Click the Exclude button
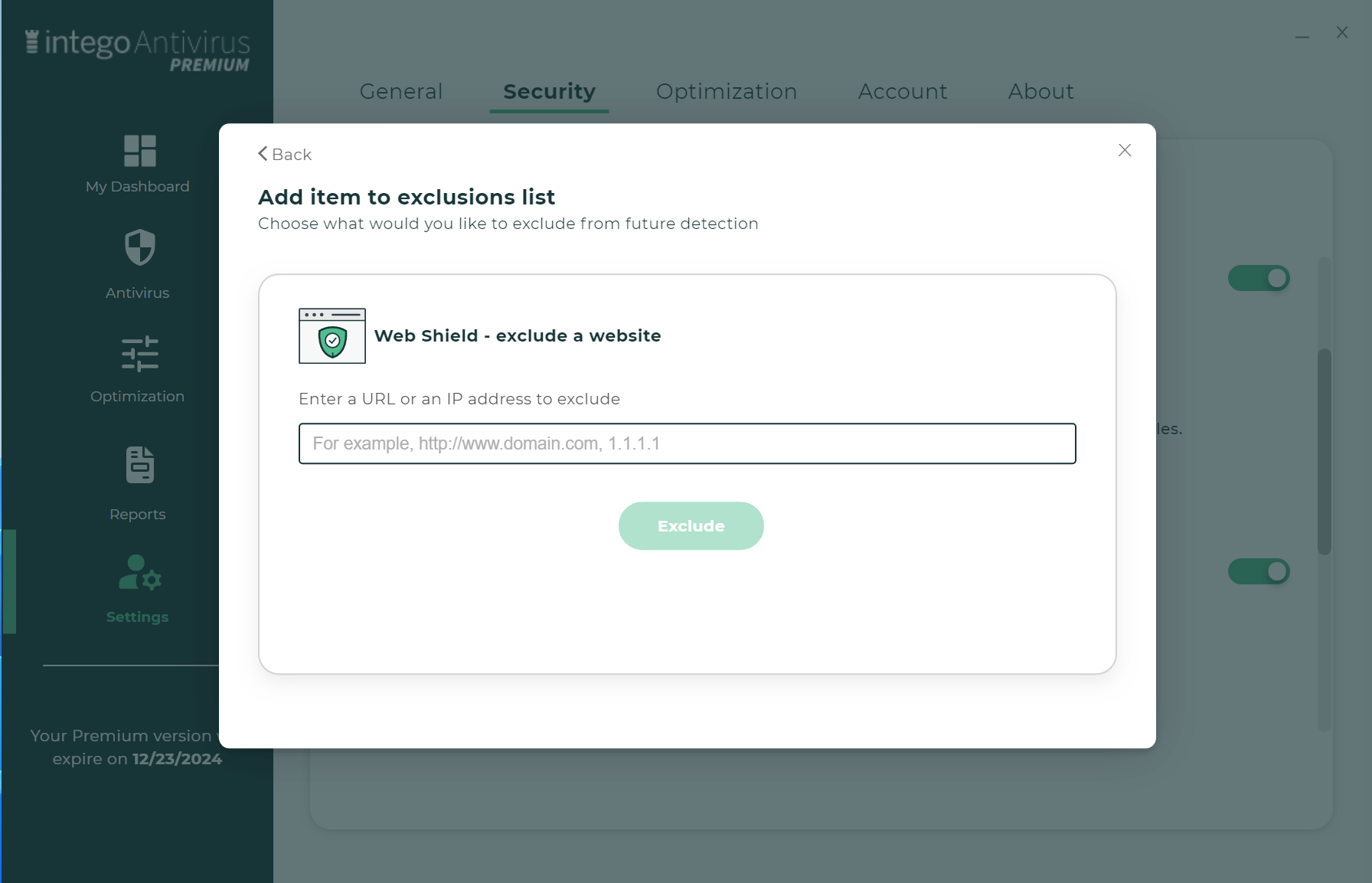This screenshot has height=883, width=1372. [x=691, y=526]
